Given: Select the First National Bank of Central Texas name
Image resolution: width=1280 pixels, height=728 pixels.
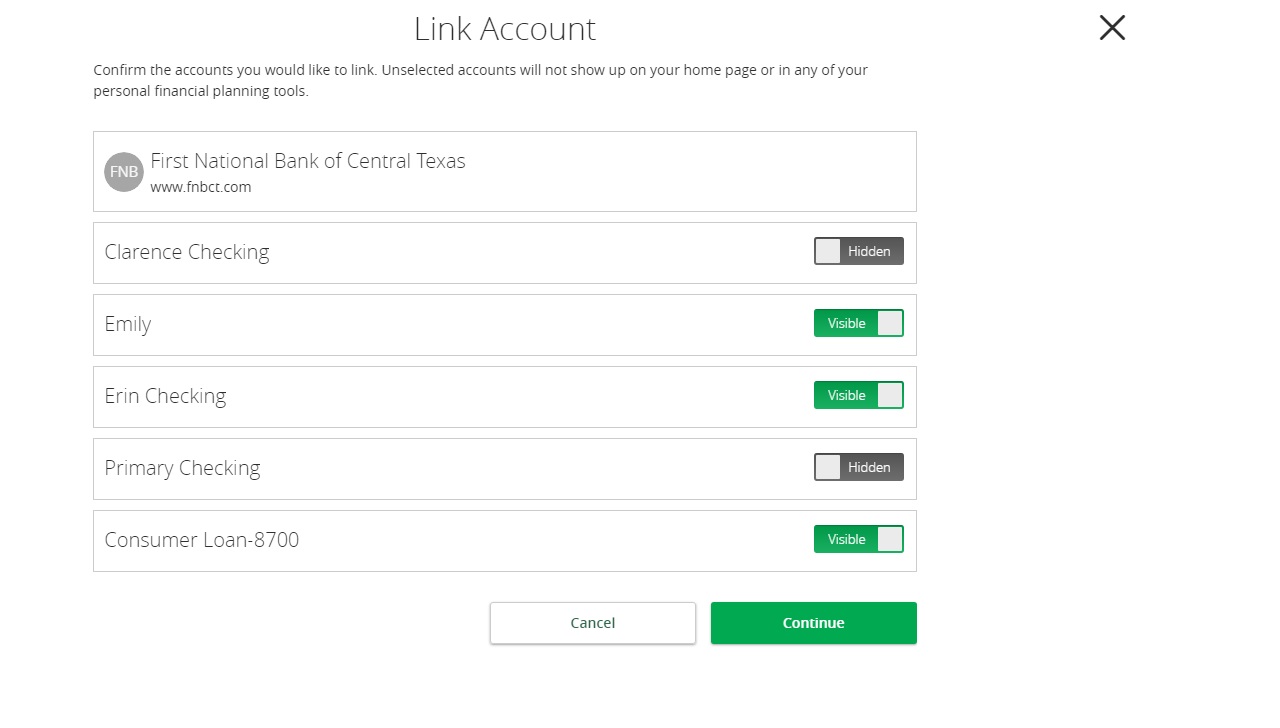Looking at the screenshot, I should pos(308,161).
